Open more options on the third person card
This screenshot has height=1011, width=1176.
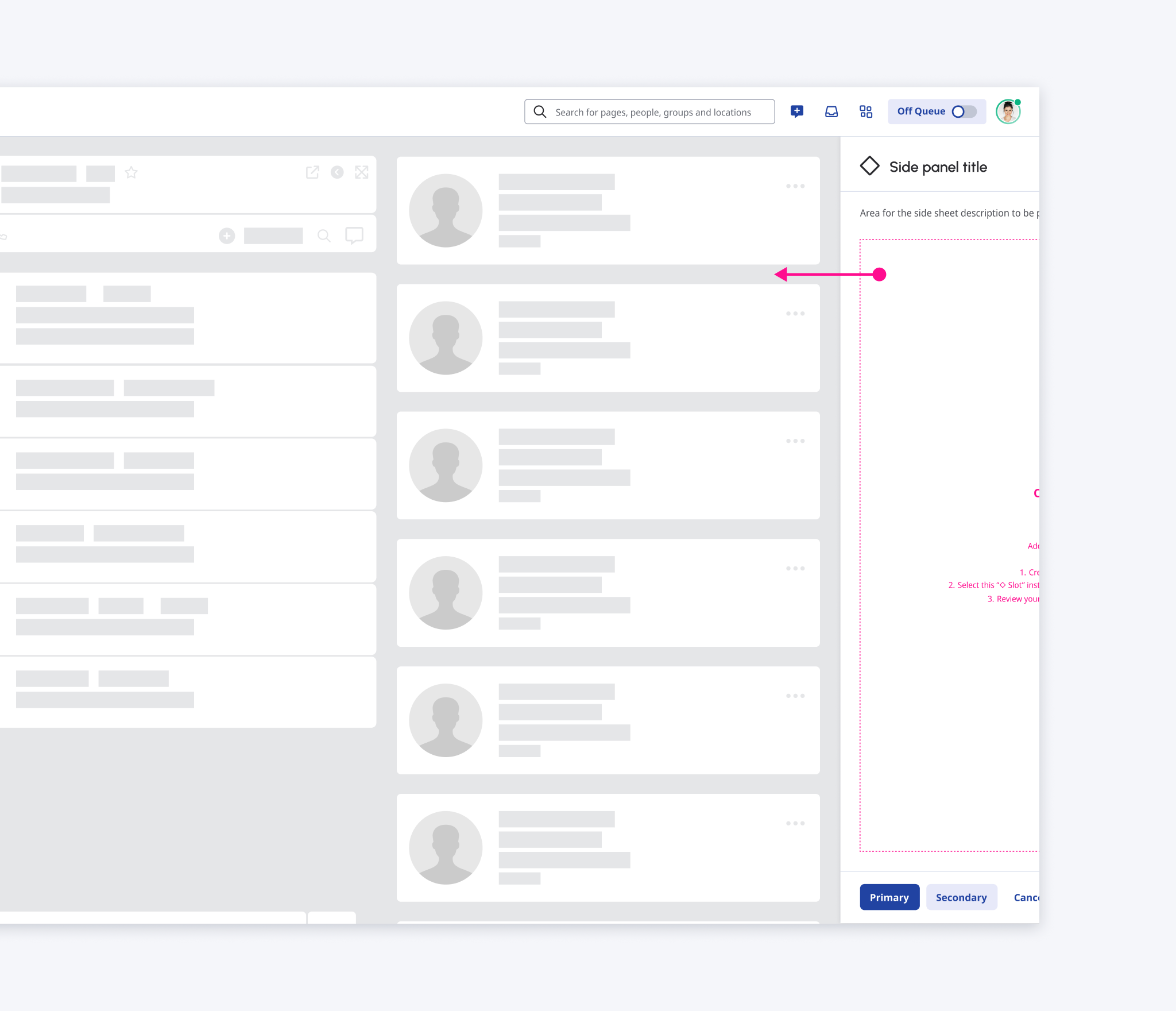(795, 441)
